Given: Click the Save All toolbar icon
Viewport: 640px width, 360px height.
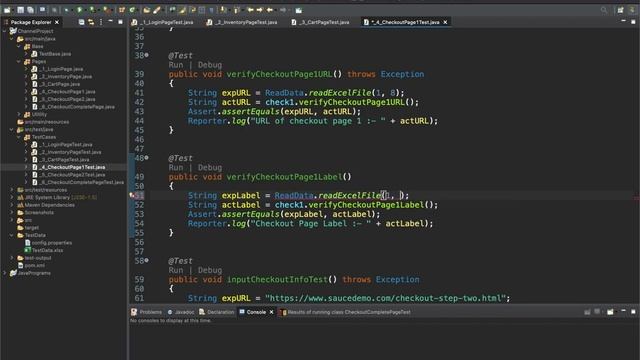Looking at the screenshot, I should point(30,10).
